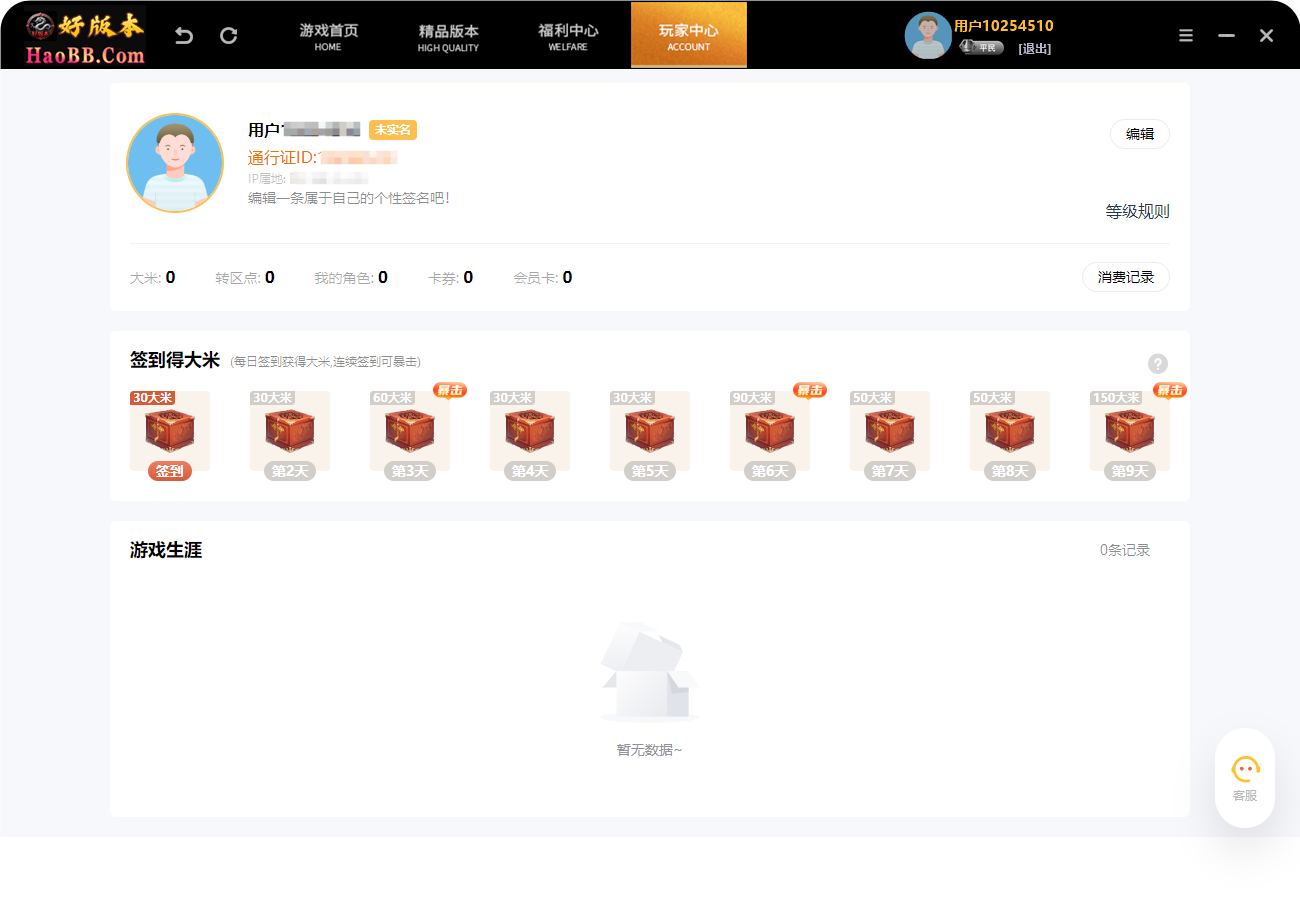
Task: Click the 编辑 edit button
Action: pyautogui.click(x=1139, y=134)
